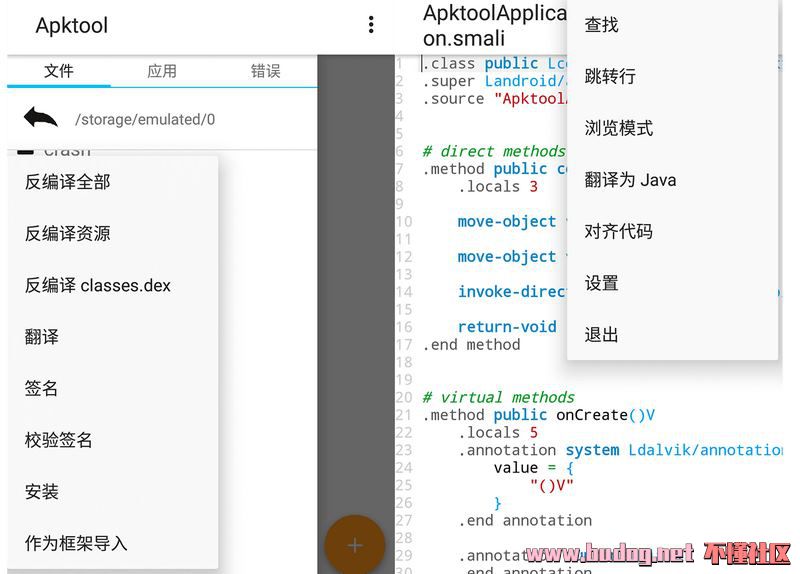800x574 pixels.
Task: Enable 浏览模式 in editor menu
Action: [619, 129]
